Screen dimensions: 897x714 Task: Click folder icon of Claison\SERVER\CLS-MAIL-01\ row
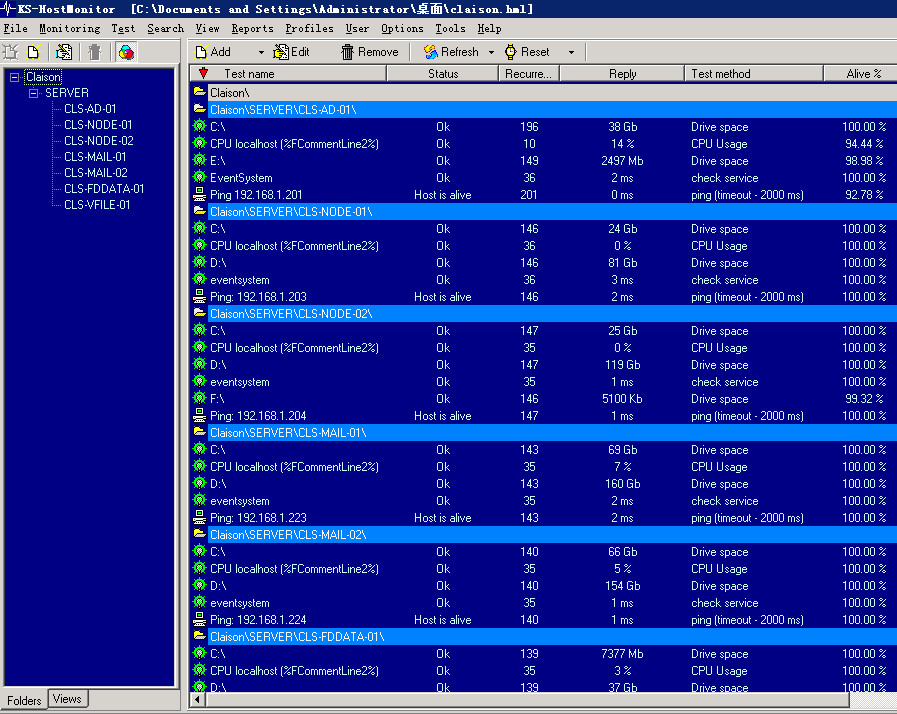tap(199, 433)
